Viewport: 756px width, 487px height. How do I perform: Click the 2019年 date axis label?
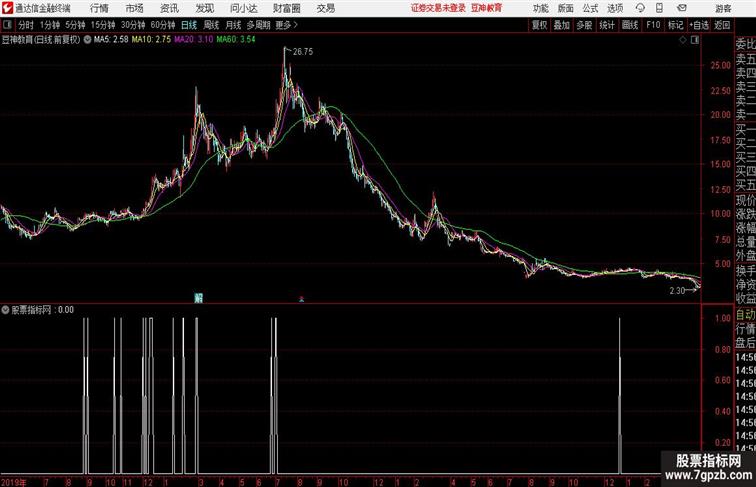tap(14, 482)
